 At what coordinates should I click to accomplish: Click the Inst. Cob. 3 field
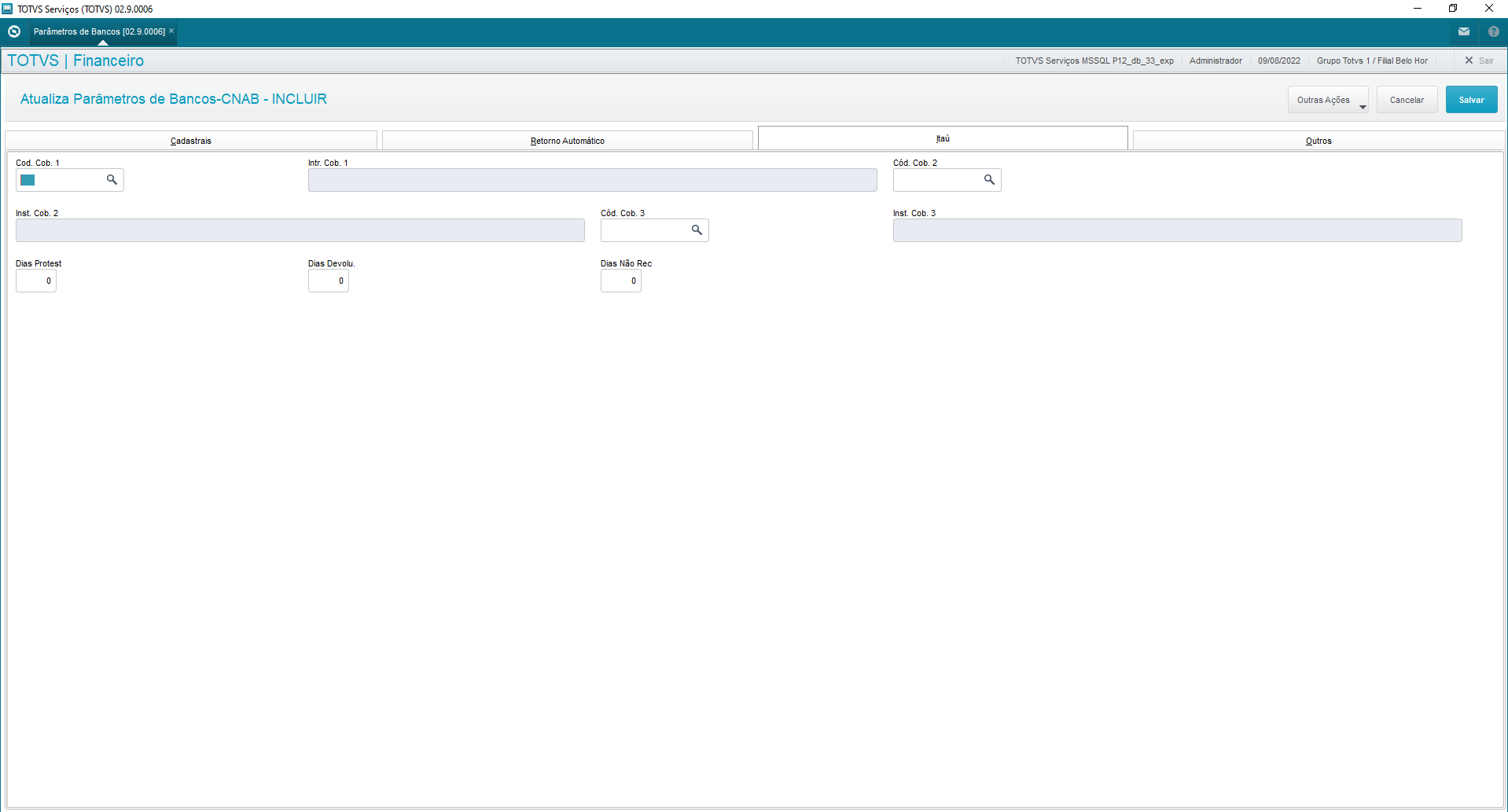pyautogui.click(x=1178, y=230)
